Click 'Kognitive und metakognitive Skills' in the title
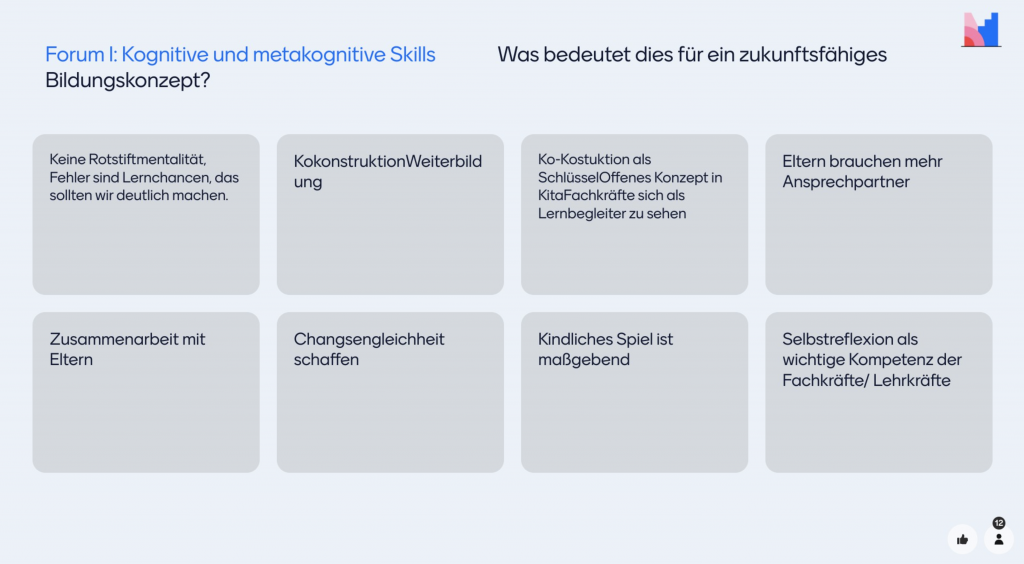Image resolution: width=1024 pixels, height=564 pixels. coord(278,55)
